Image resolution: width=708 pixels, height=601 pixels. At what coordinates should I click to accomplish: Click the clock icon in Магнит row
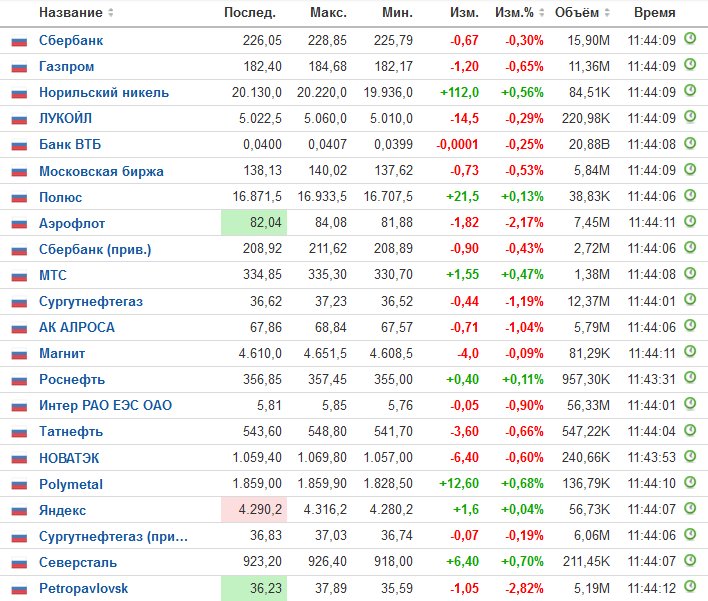point(690,350)
